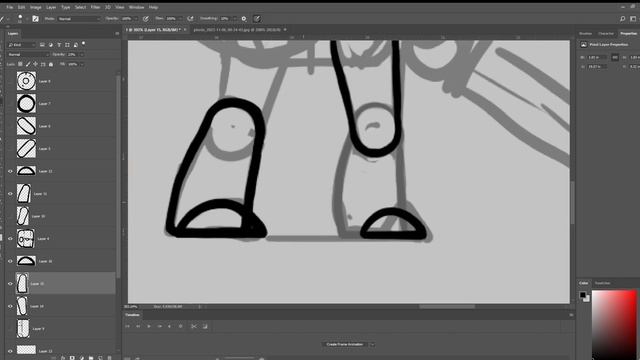This screenshot has height=360, width=640.
Task: Open the File menu
Action: click(9, 7)
